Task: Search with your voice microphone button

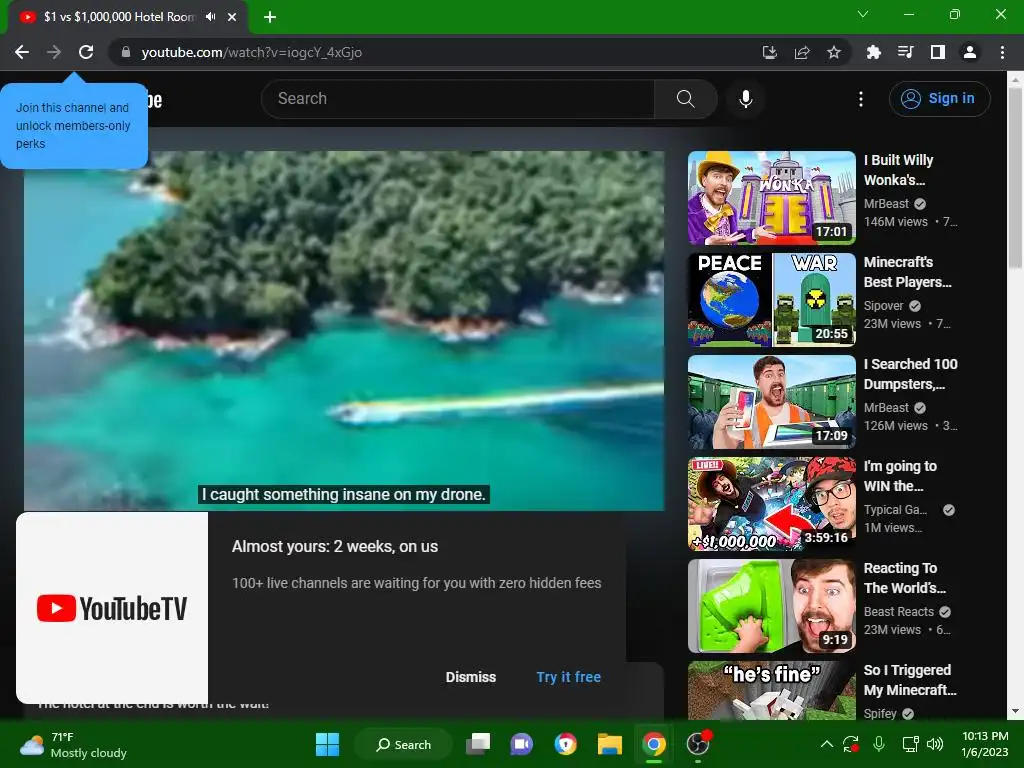Action: 745,99
